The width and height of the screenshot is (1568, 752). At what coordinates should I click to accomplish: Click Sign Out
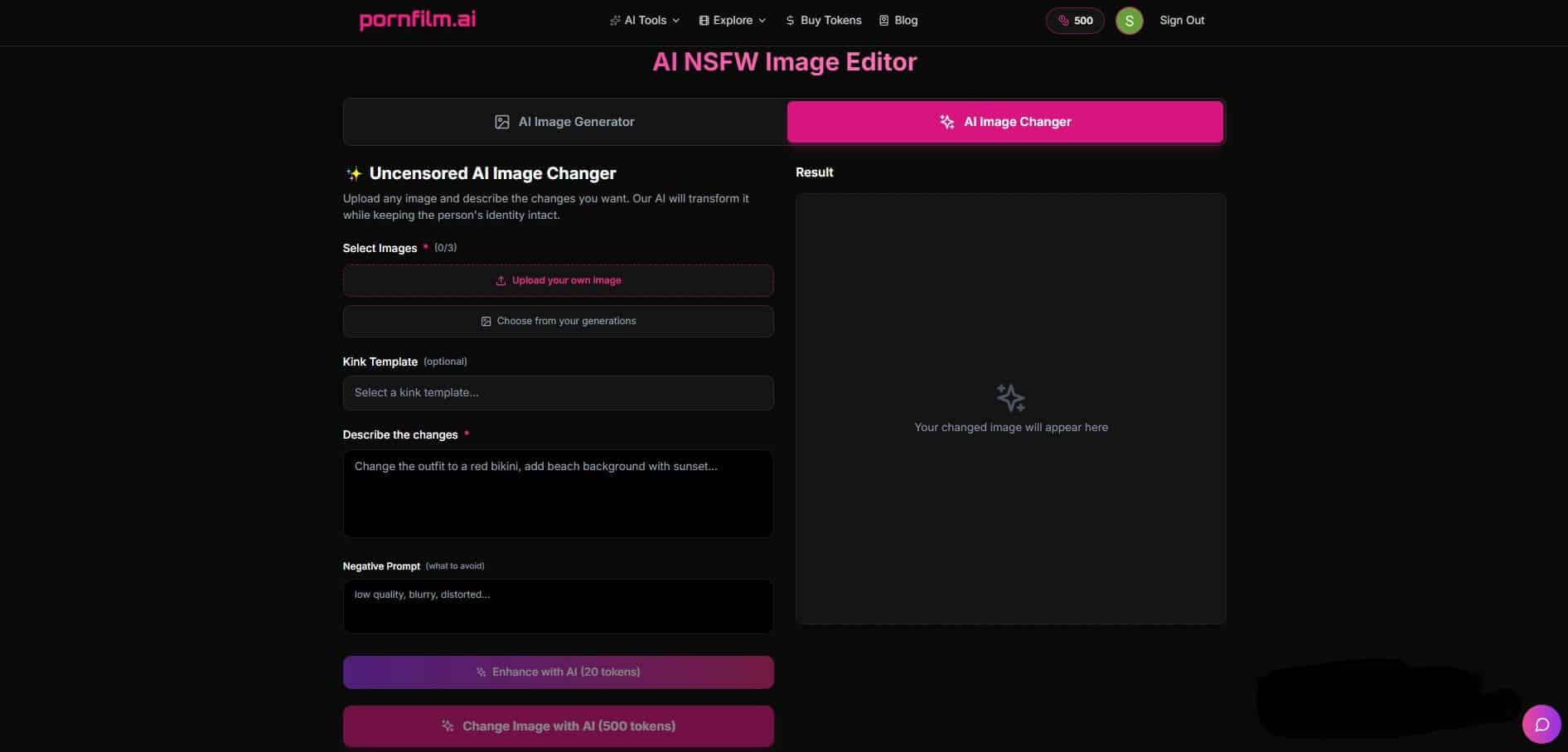click(1182, 20)
